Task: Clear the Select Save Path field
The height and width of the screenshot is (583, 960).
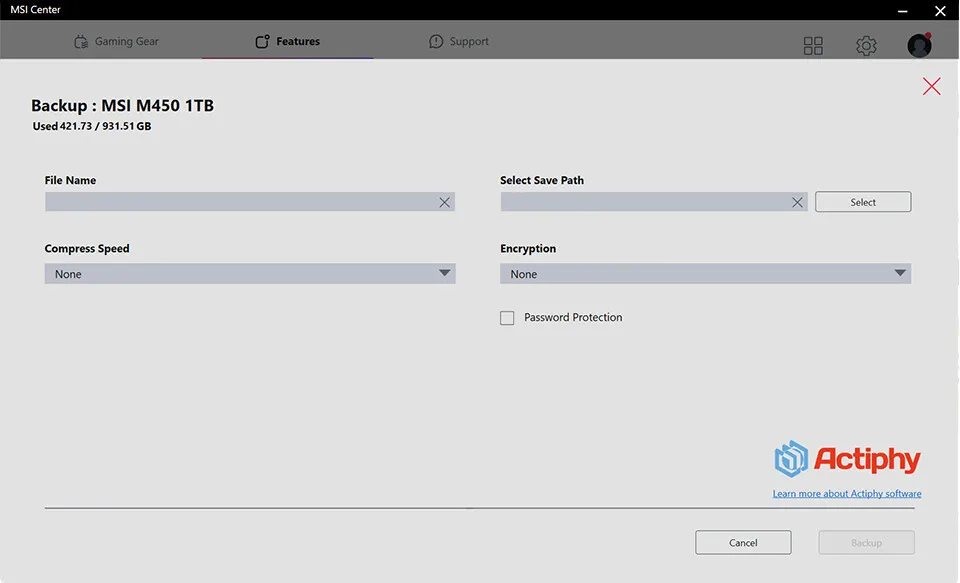Action: tap(797, 202)
